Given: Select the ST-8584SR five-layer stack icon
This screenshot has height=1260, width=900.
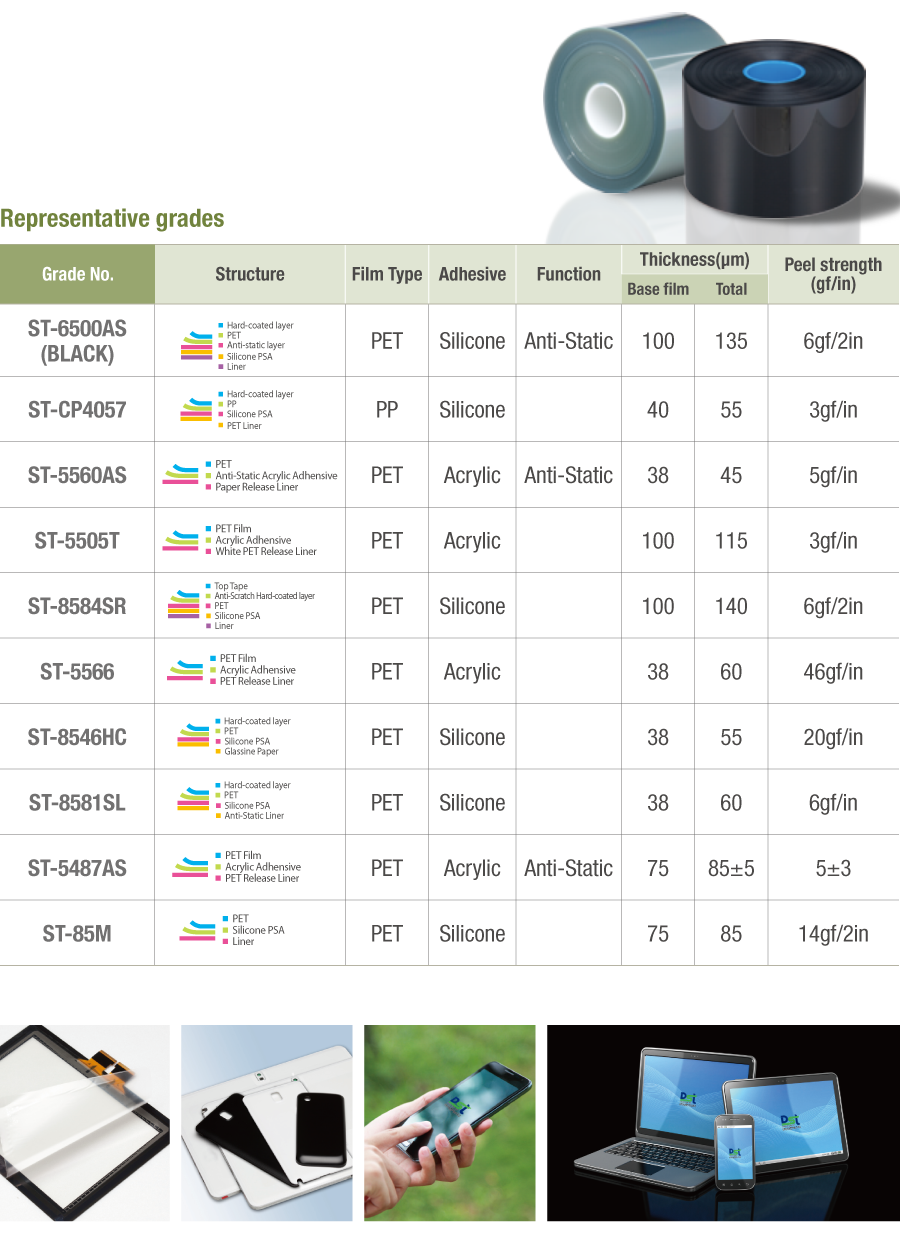Looking at the screenshot, I should [x=183, y=606].
